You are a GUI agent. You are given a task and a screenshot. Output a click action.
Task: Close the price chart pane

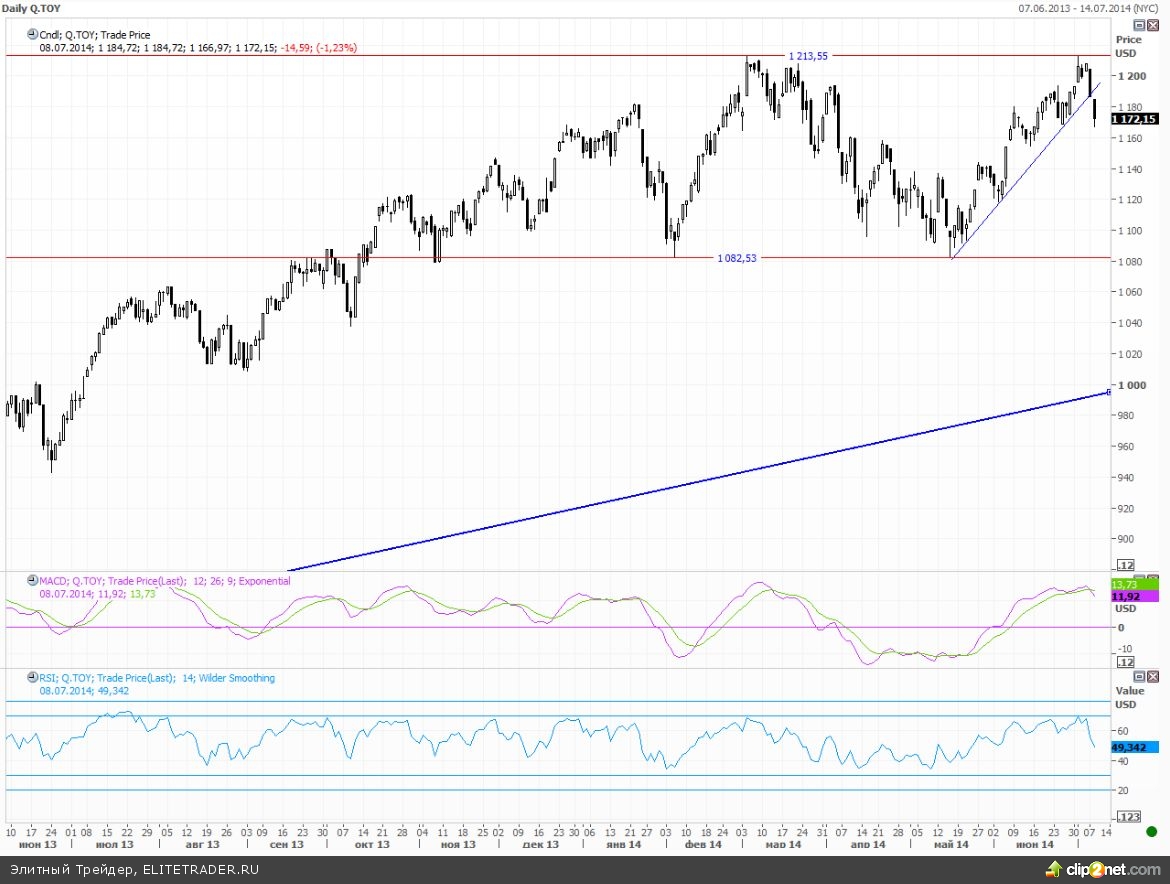coord(1153,25)
